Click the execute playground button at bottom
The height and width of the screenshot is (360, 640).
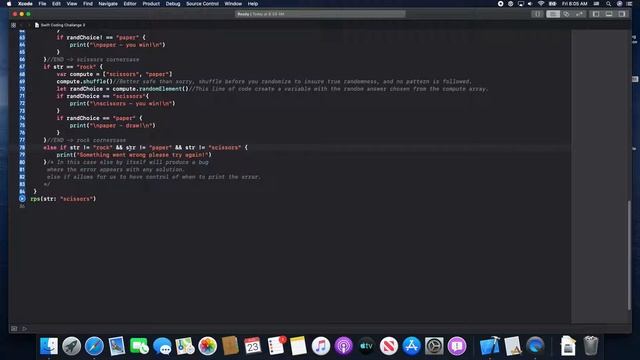pos(24,328)
